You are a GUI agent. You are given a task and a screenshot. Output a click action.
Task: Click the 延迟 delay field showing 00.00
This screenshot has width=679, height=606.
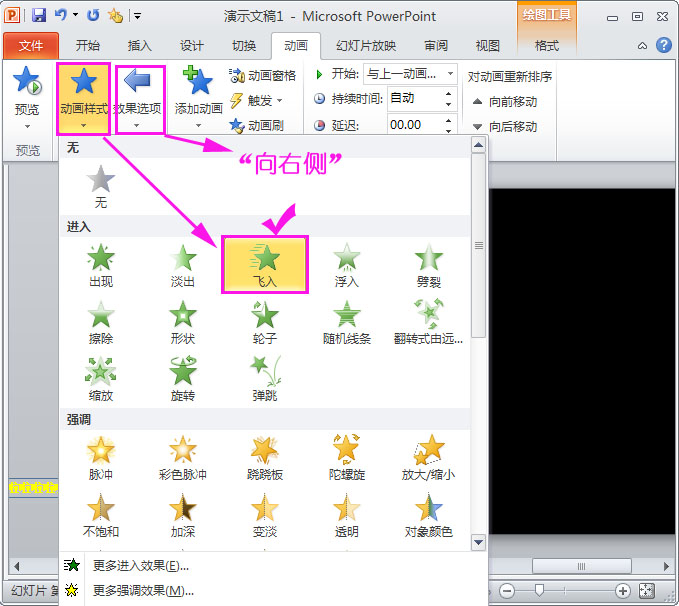tap(415, 125)
